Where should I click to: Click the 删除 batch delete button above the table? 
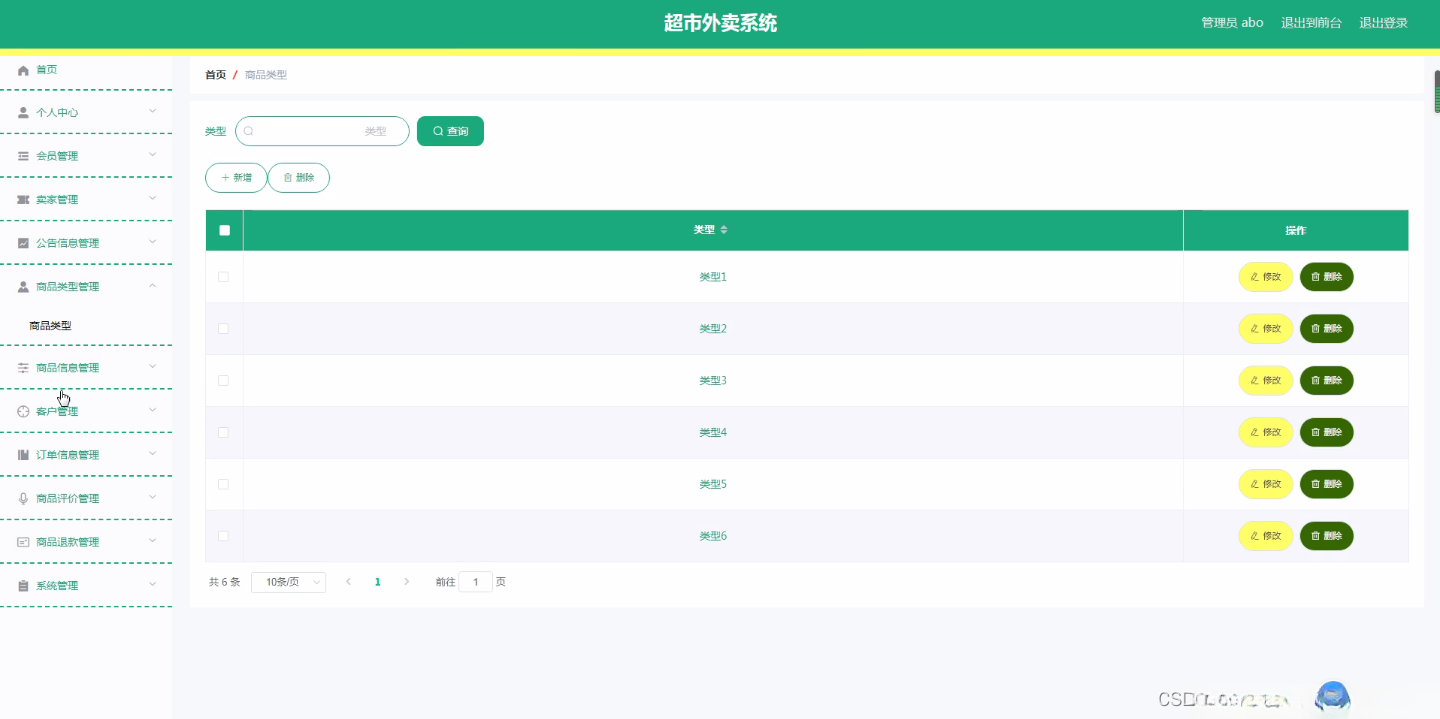point(299,178)
